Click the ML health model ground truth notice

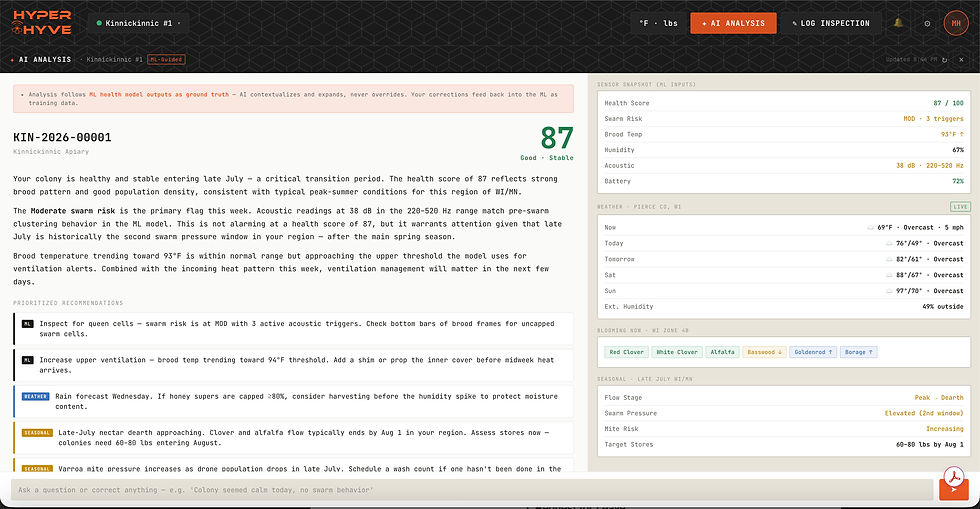coord(293,99)
